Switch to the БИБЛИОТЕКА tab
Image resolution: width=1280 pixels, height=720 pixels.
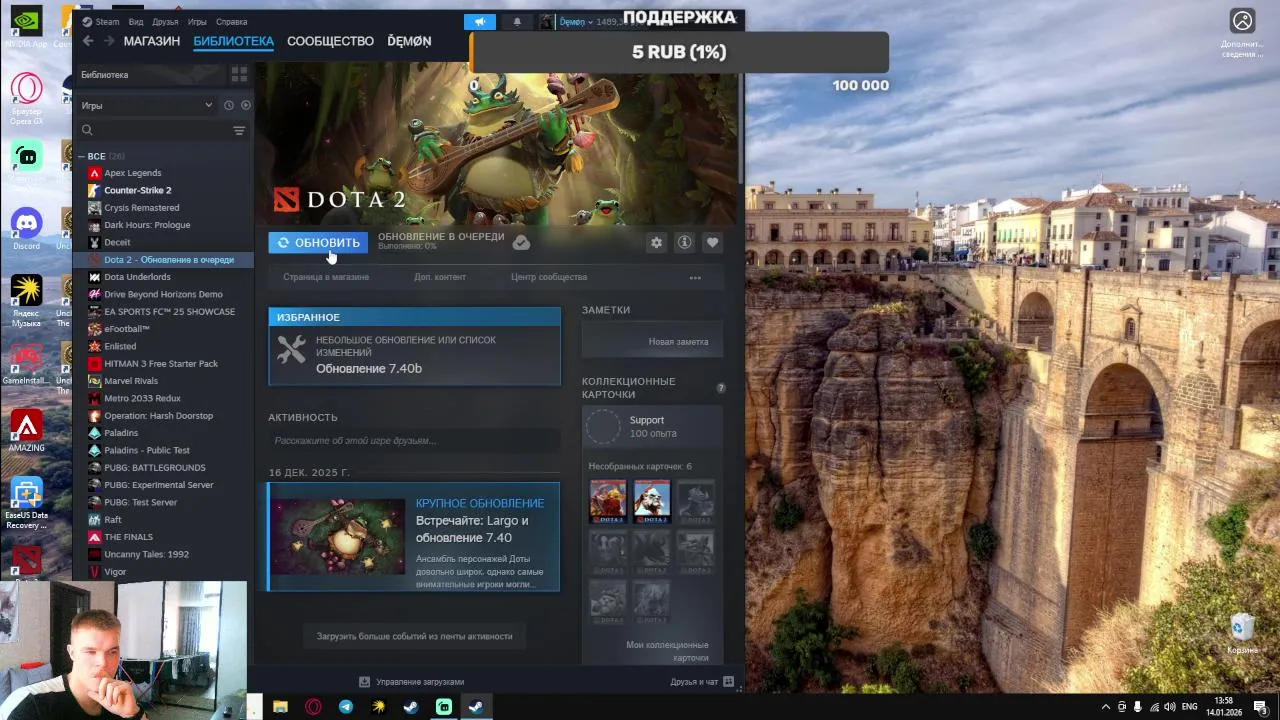click(x=233, y=41)
